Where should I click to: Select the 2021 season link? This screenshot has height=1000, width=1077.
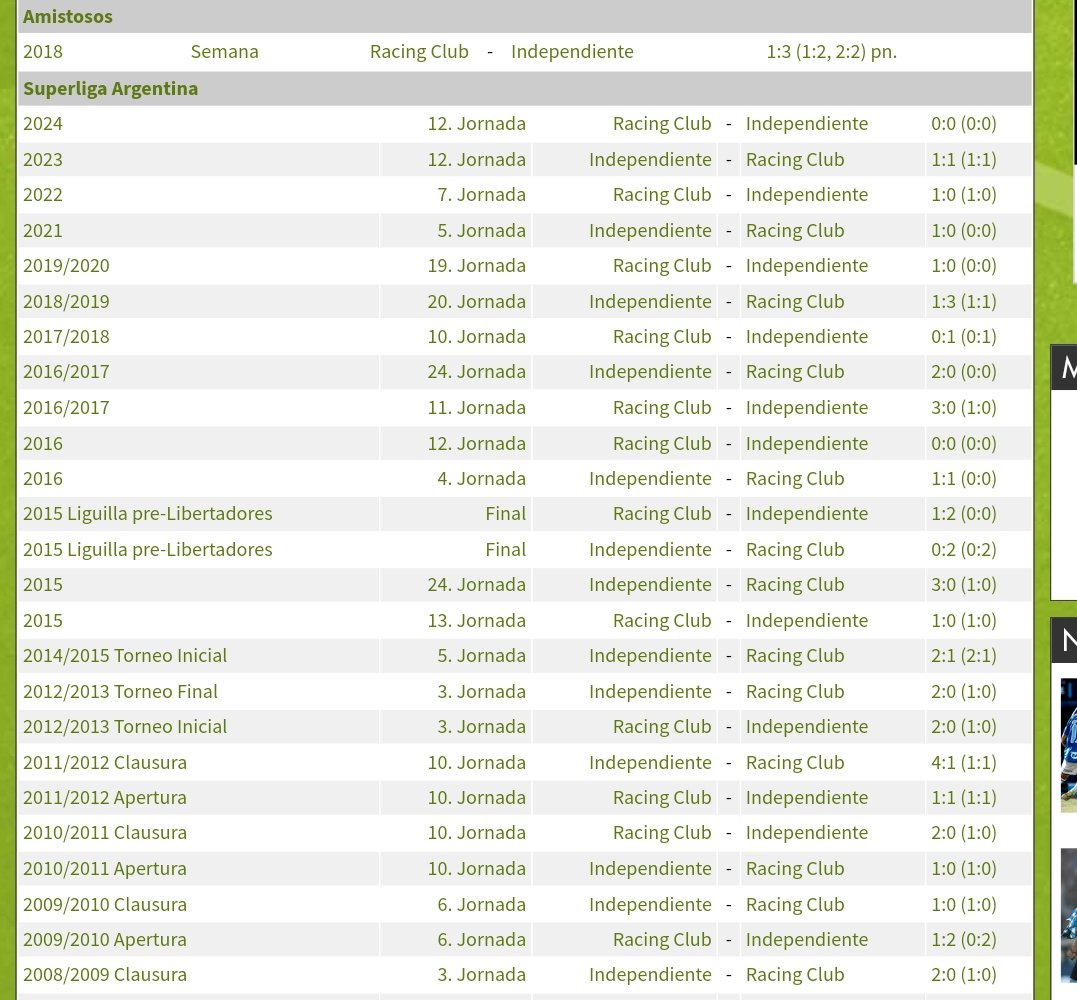click(x=43, y=230)
